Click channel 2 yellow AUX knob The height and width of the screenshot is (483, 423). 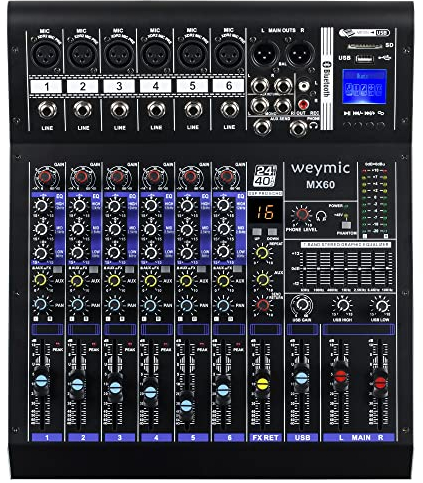click(x=77, y=281)
